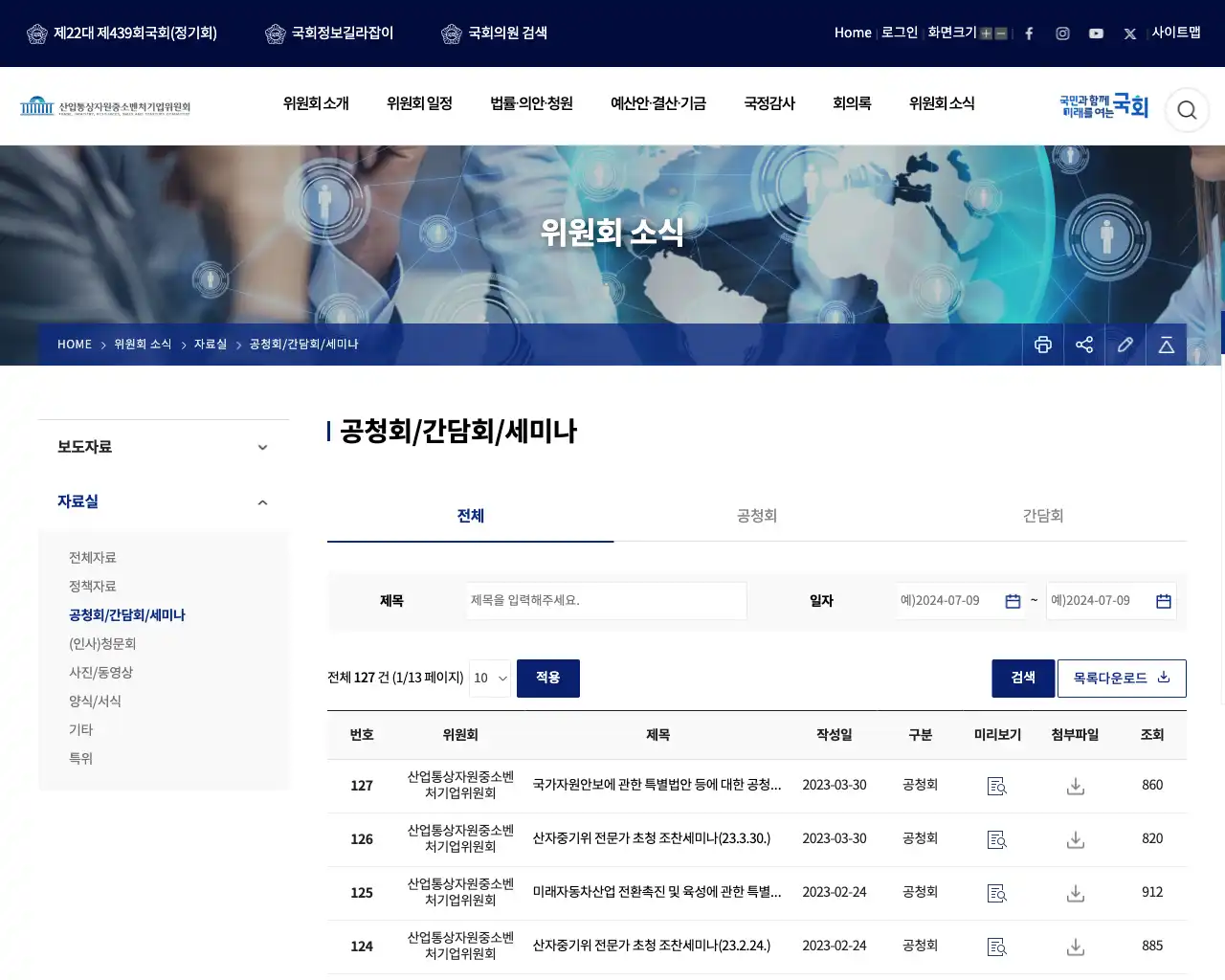The height and width of the screenshot is (980, 1225).
Task: Download attachment for row 125
Action: tap(1076, 893)
